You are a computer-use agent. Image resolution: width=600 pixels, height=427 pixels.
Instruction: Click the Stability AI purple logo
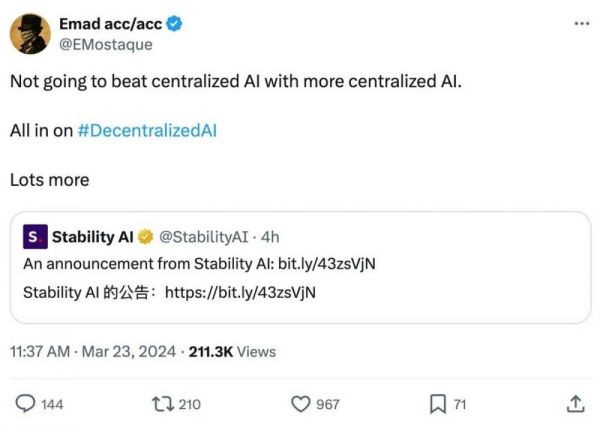[35, 237]
